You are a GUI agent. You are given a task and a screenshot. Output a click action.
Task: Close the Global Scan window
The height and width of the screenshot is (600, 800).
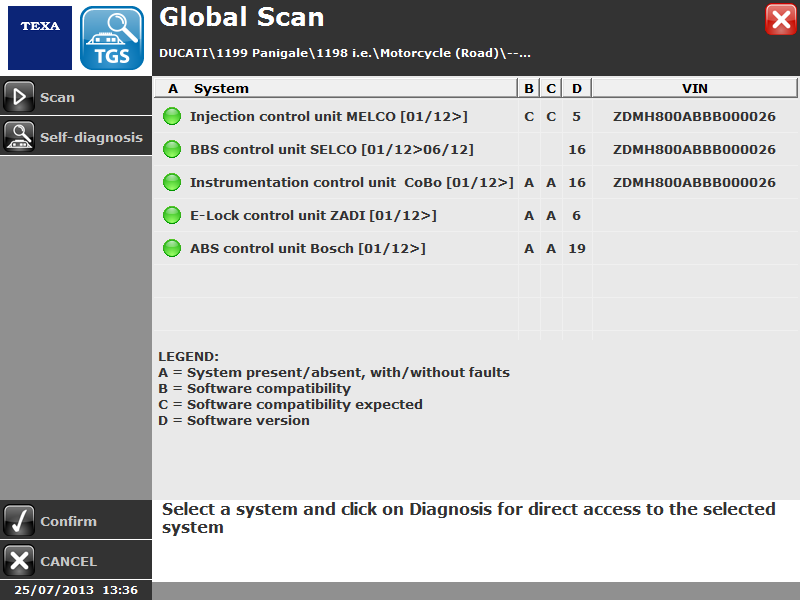[x=781, y=20]
